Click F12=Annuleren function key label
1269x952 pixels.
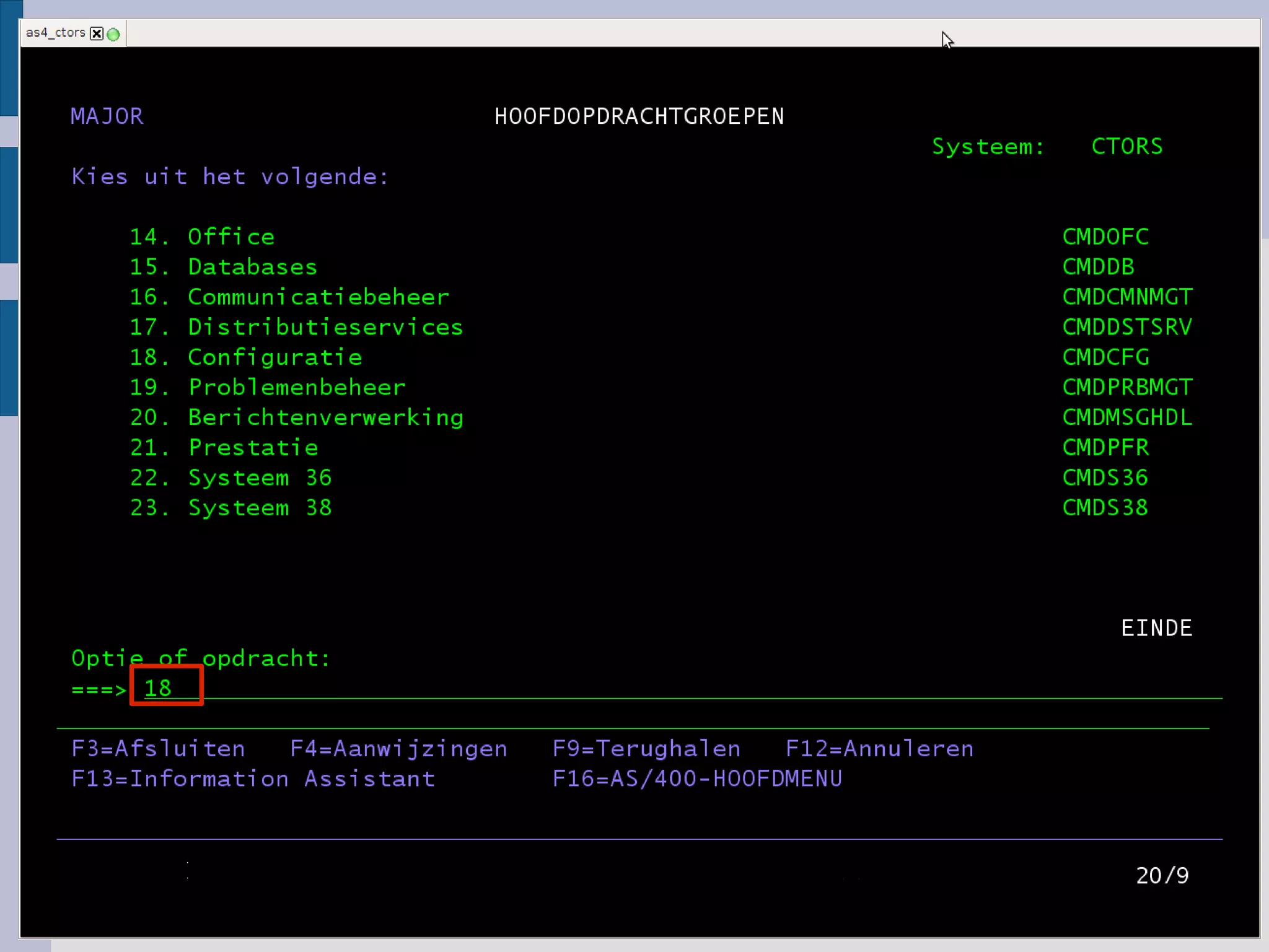point(879,749)
